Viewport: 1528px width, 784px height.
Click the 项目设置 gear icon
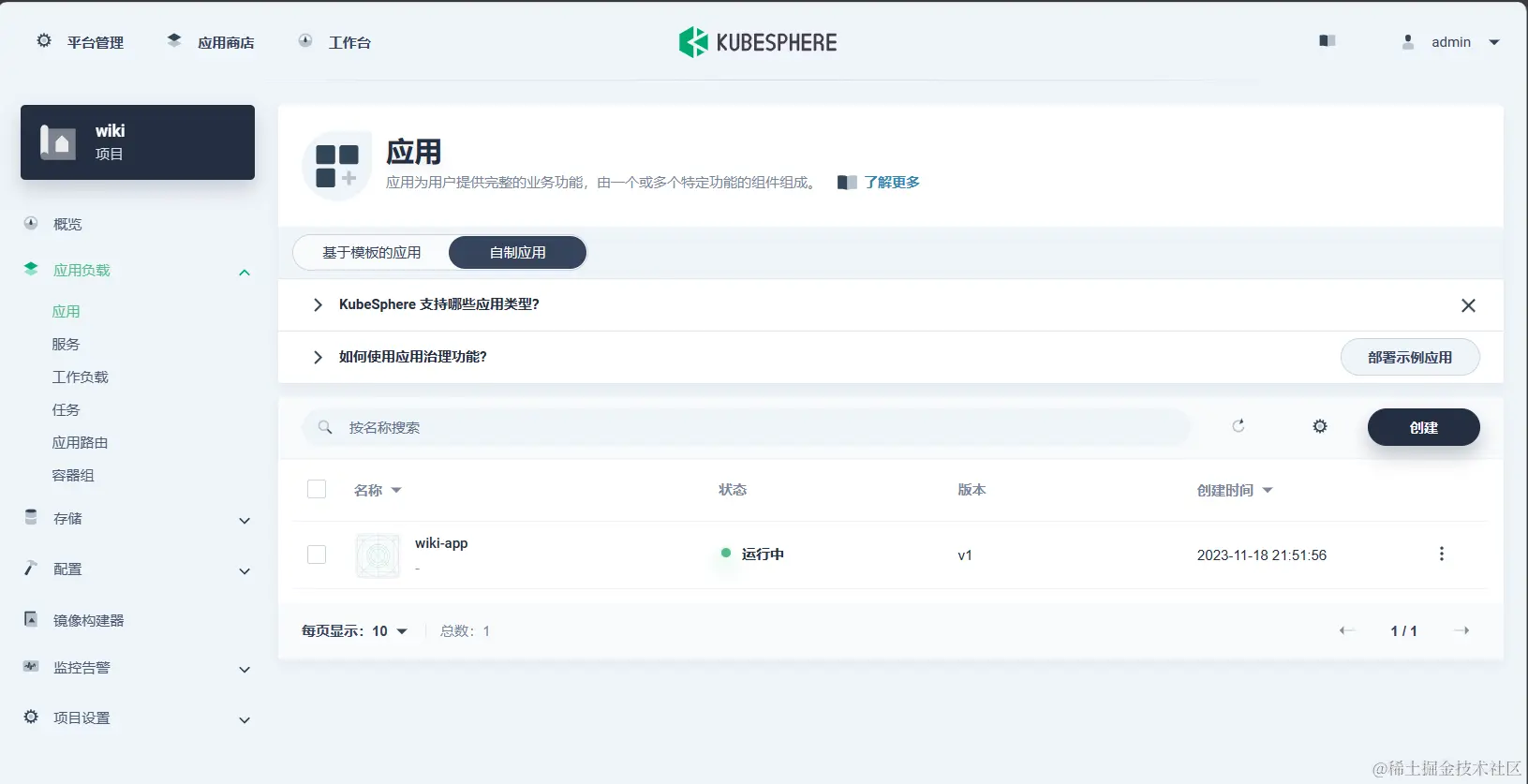[x=31, y=717]
